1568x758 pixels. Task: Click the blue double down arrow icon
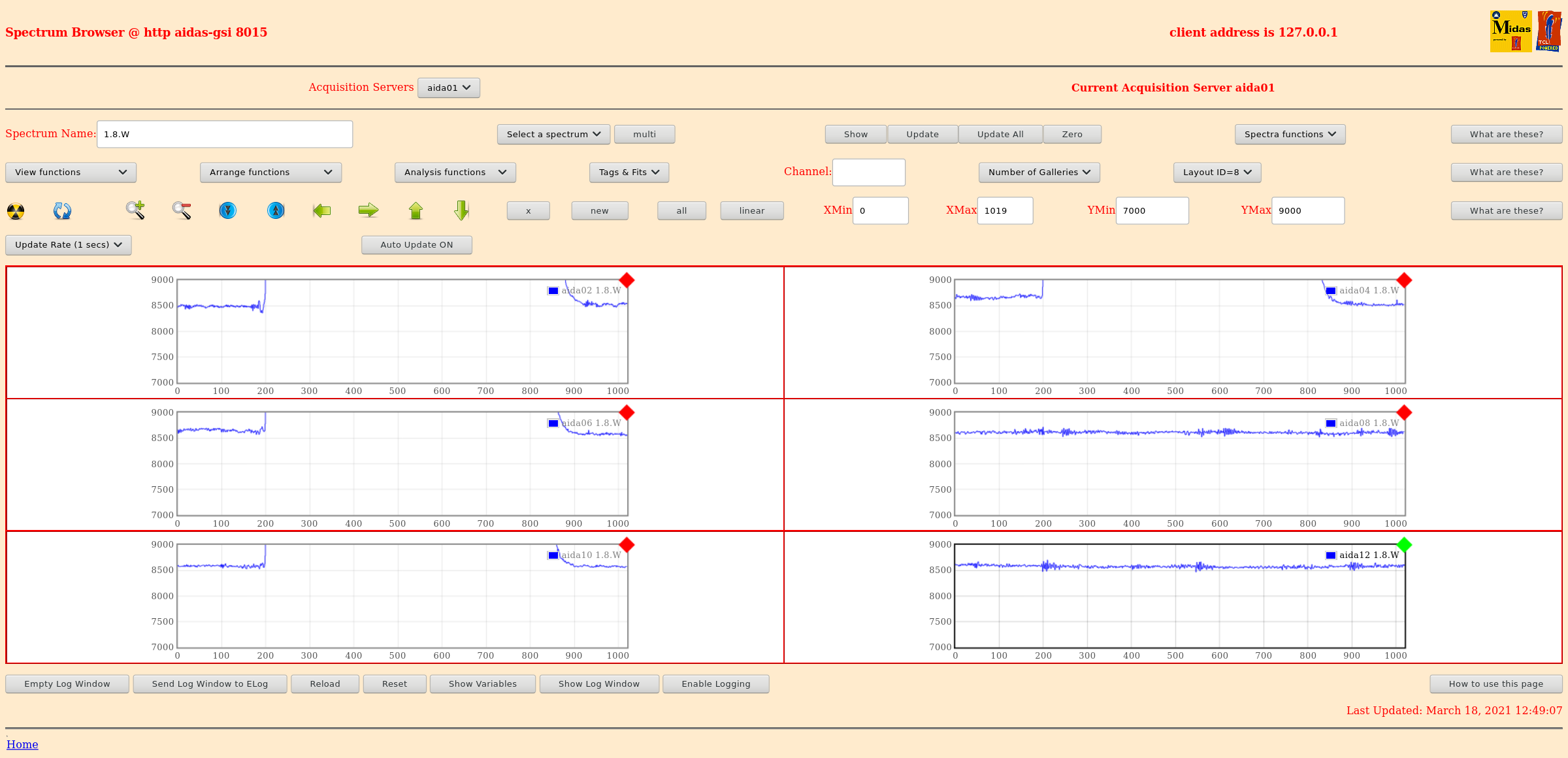(x=227, y=210)
